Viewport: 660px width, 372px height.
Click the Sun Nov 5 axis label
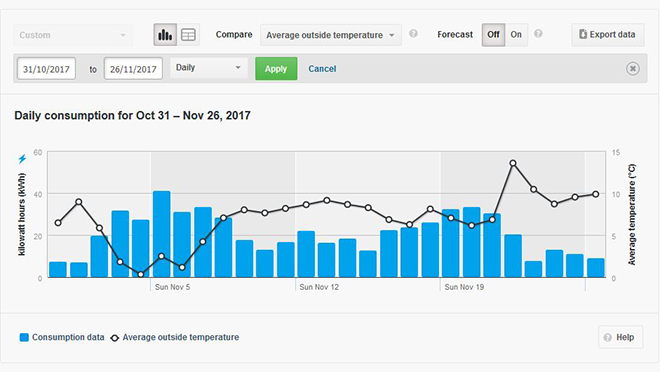click(172, 287)
